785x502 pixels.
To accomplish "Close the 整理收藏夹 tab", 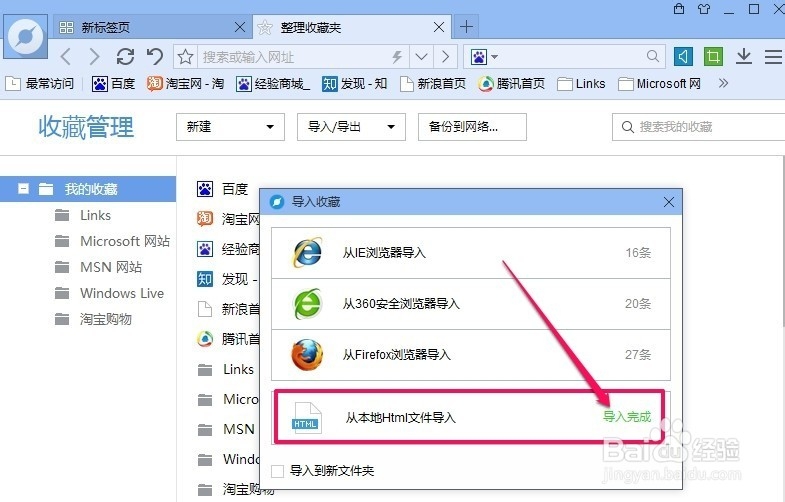I will pos(439,27).
